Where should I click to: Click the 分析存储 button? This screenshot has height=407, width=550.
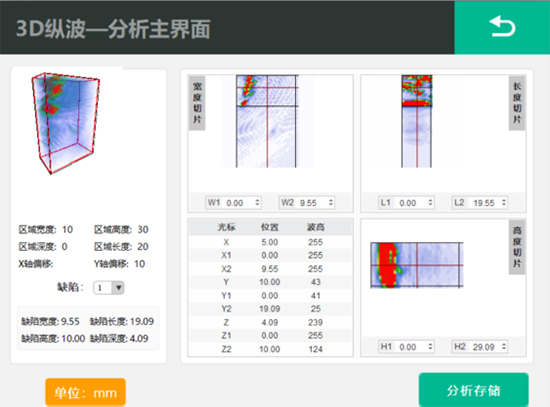tap(474, 390)
